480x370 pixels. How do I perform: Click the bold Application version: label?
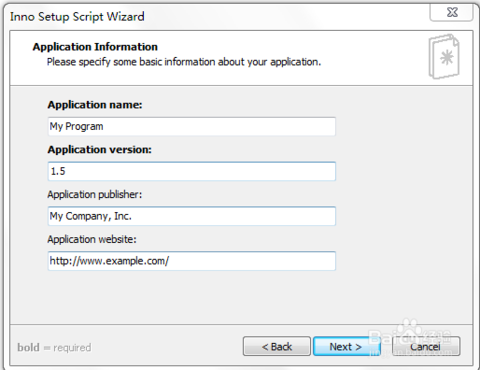click(x=99, y=150)
